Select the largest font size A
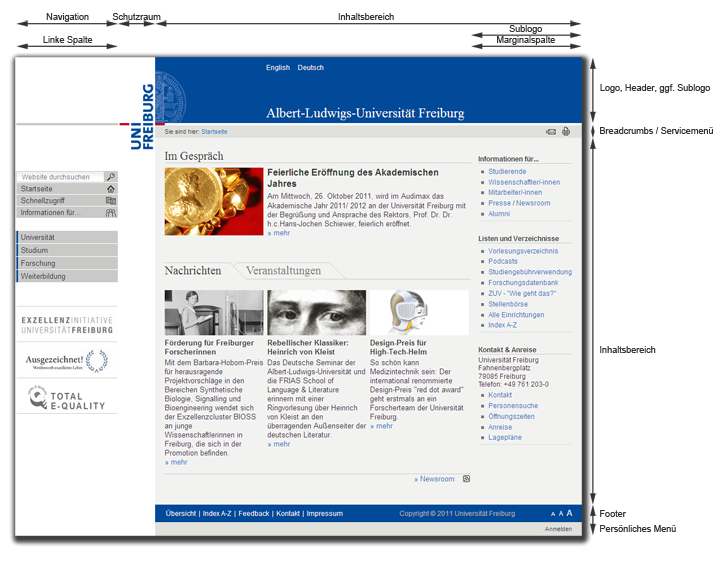722x578 pixels. pyautogui.click(x=570, y=513)
